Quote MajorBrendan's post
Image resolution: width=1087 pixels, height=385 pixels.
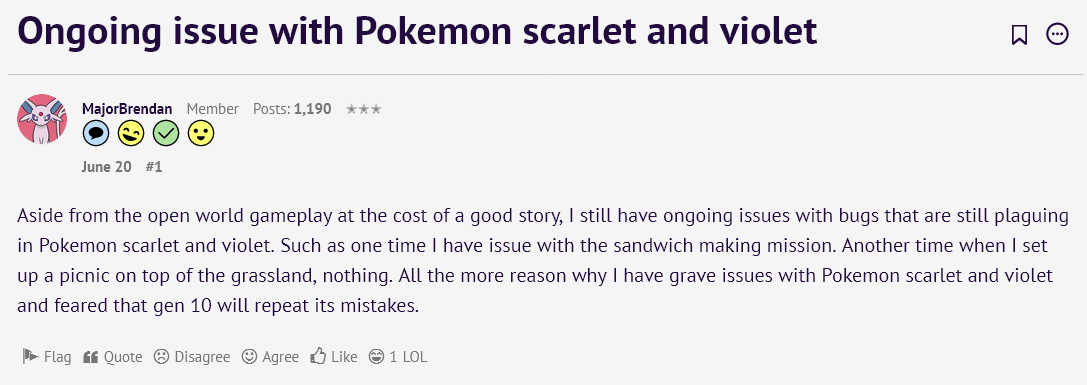(112, 357)
